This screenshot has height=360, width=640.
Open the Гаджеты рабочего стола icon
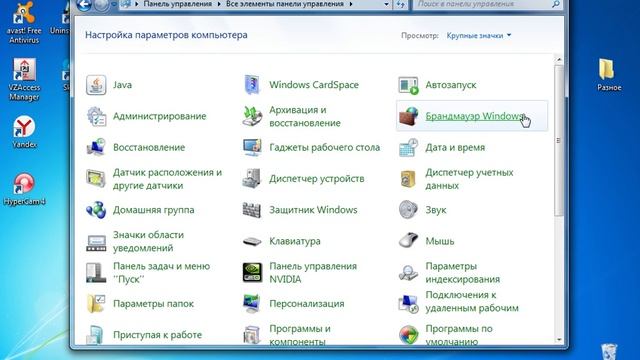tap(252, 147)
